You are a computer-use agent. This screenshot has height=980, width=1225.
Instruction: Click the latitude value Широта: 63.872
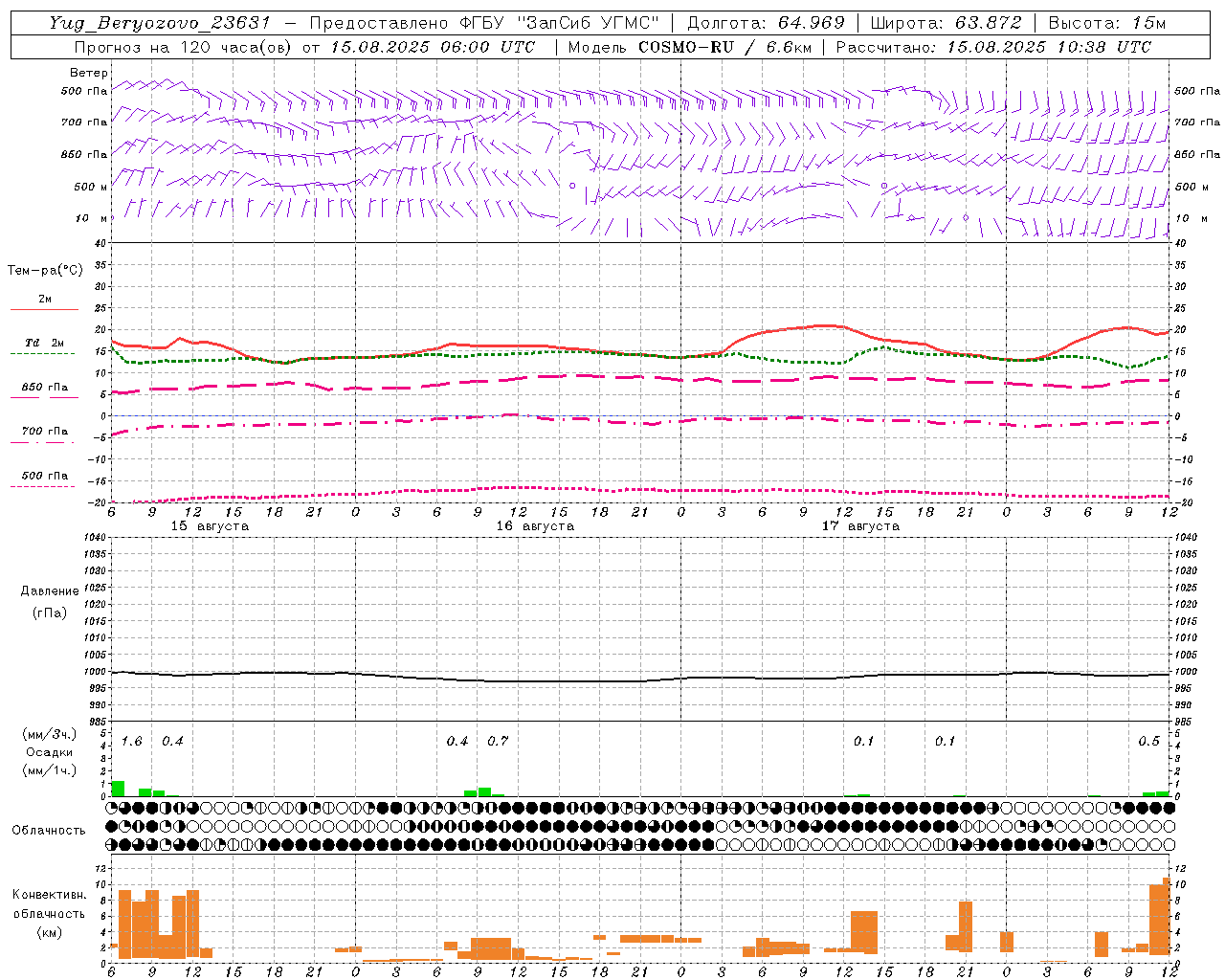point(946,23)
